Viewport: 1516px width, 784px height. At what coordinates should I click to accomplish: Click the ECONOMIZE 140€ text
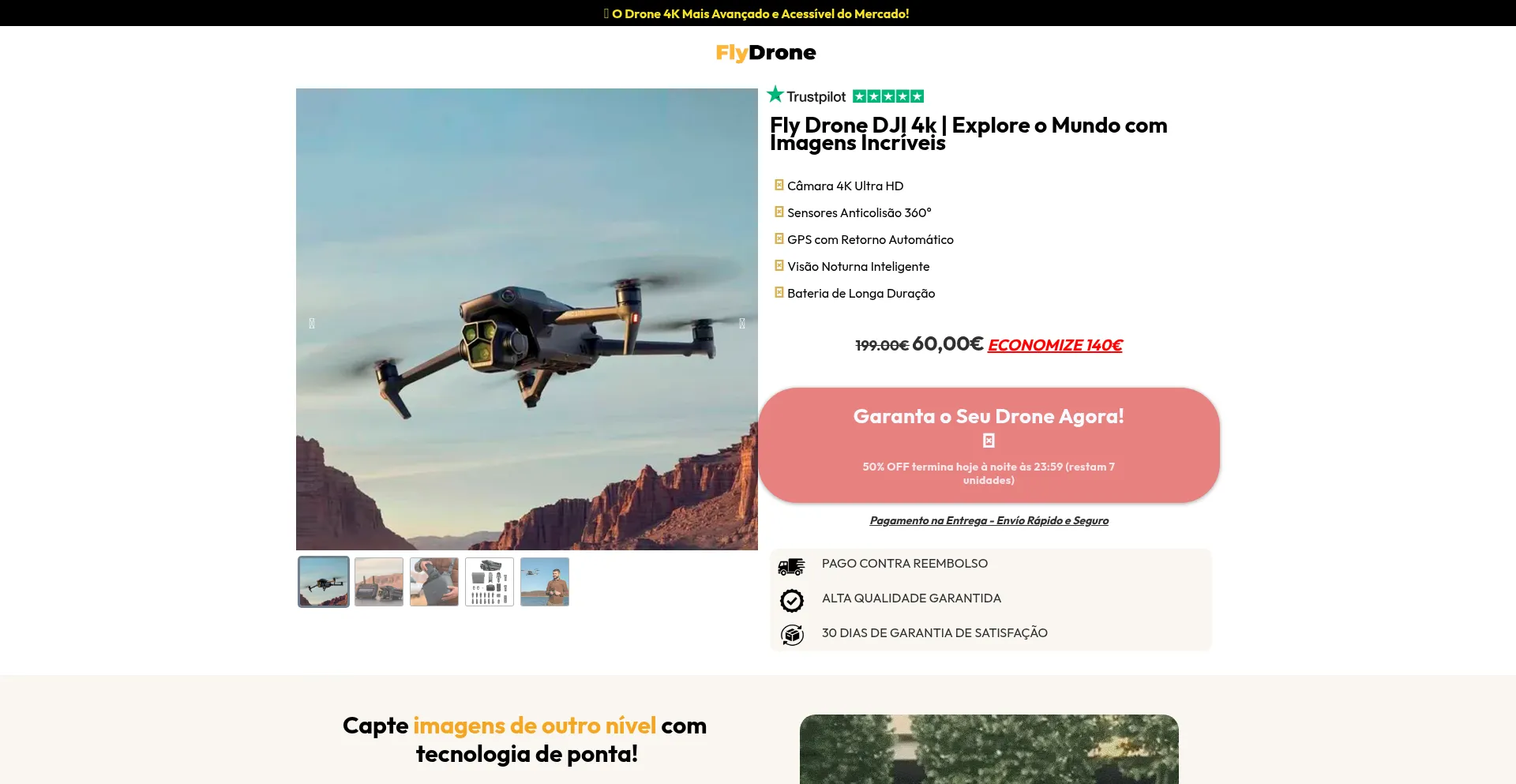(1055, 345)
